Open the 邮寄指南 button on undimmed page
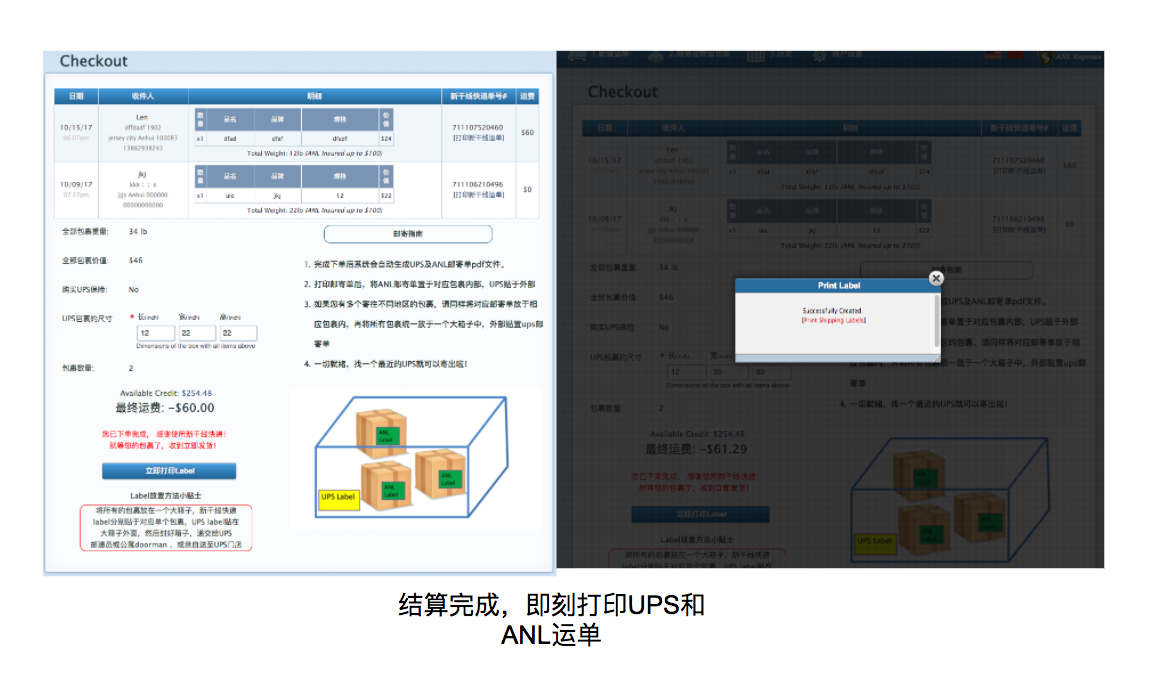The height and width of the screenshot is (700, 1151). pos(408,234)
